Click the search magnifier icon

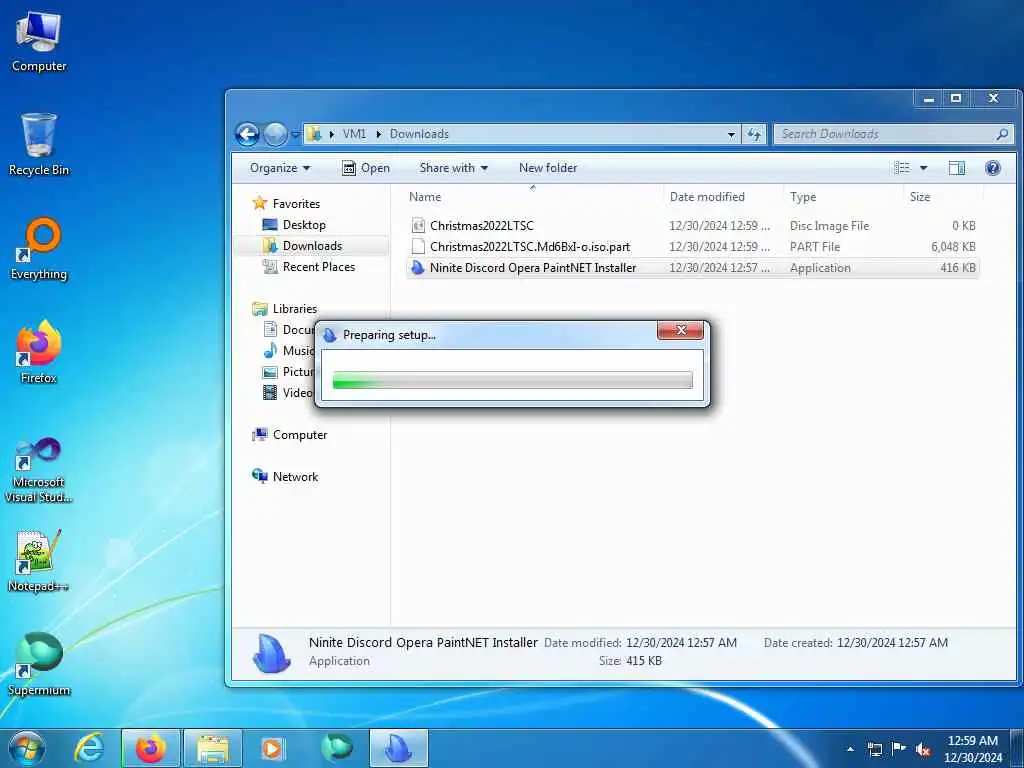click(x=1002, y=134)
